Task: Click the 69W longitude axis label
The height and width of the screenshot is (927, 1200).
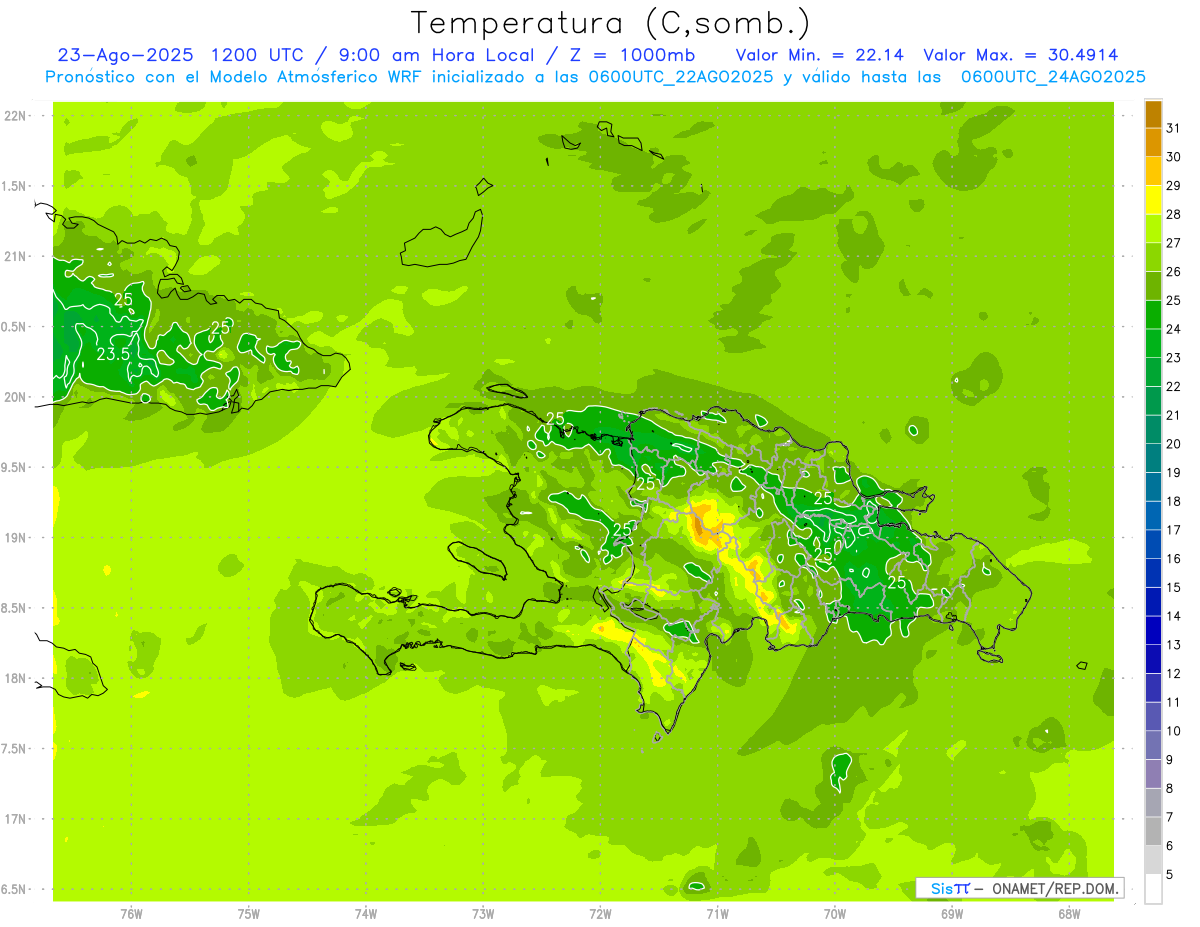Action: (x=952, y=914)
